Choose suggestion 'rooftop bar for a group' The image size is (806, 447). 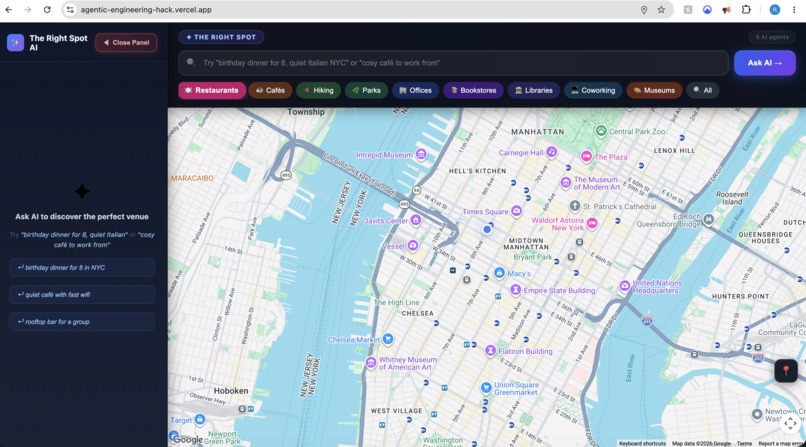coord(82,322)
